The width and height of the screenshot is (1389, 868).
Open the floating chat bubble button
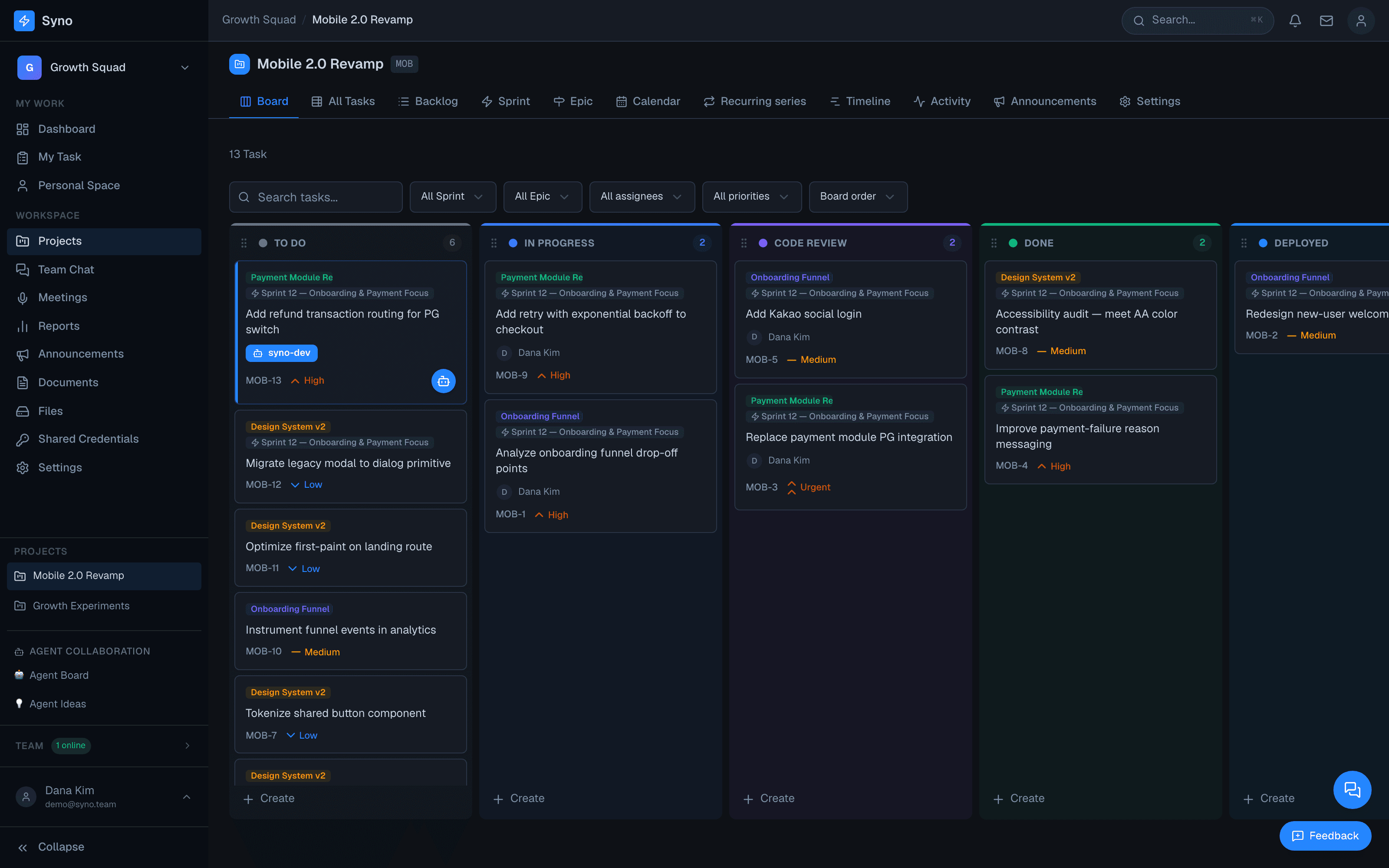(x=1352, y=789)
